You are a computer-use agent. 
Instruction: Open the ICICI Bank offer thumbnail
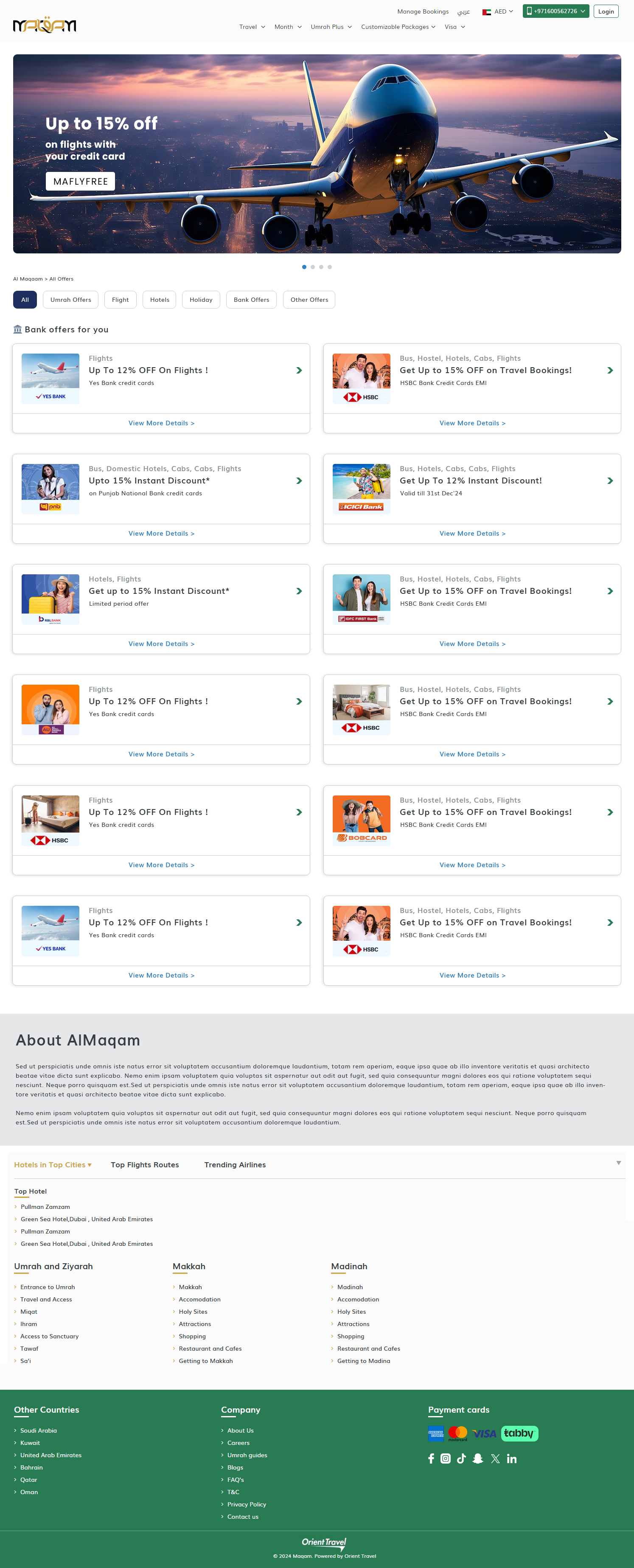point(362,488)
